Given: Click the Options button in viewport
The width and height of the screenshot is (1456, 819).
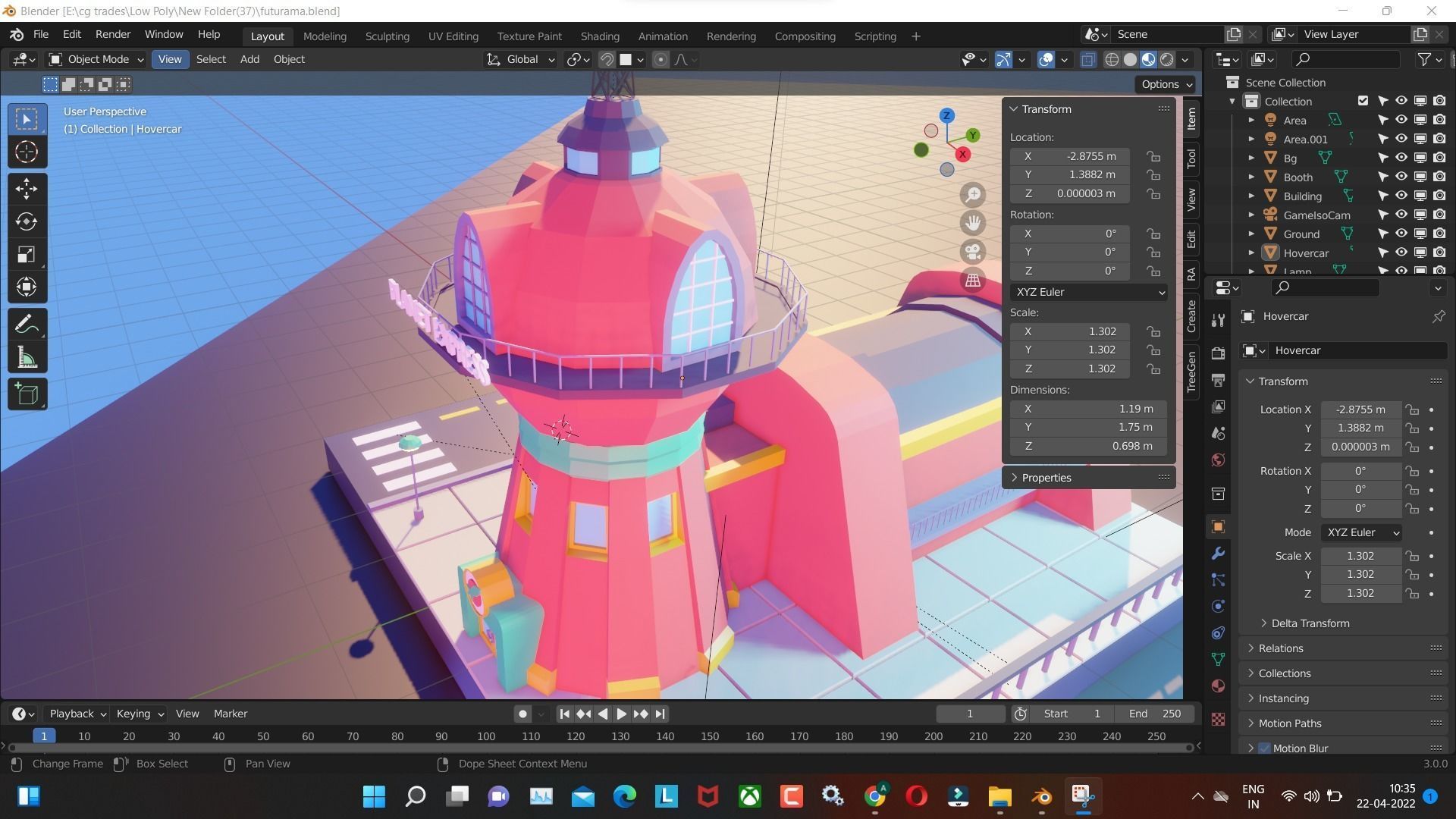Looking at the screenshot, I should tap(1166, 84).
